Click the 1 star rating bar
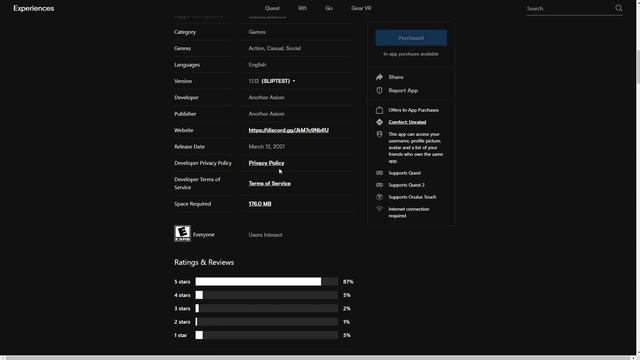The height and width of the screenshot is (360, 640). point(267,335)
